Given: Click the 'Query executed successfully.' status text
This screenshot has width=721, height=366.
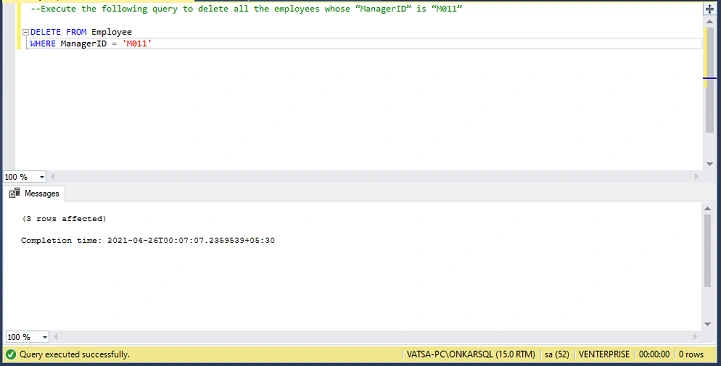Looking at the screenshot, I should [74, 355].
